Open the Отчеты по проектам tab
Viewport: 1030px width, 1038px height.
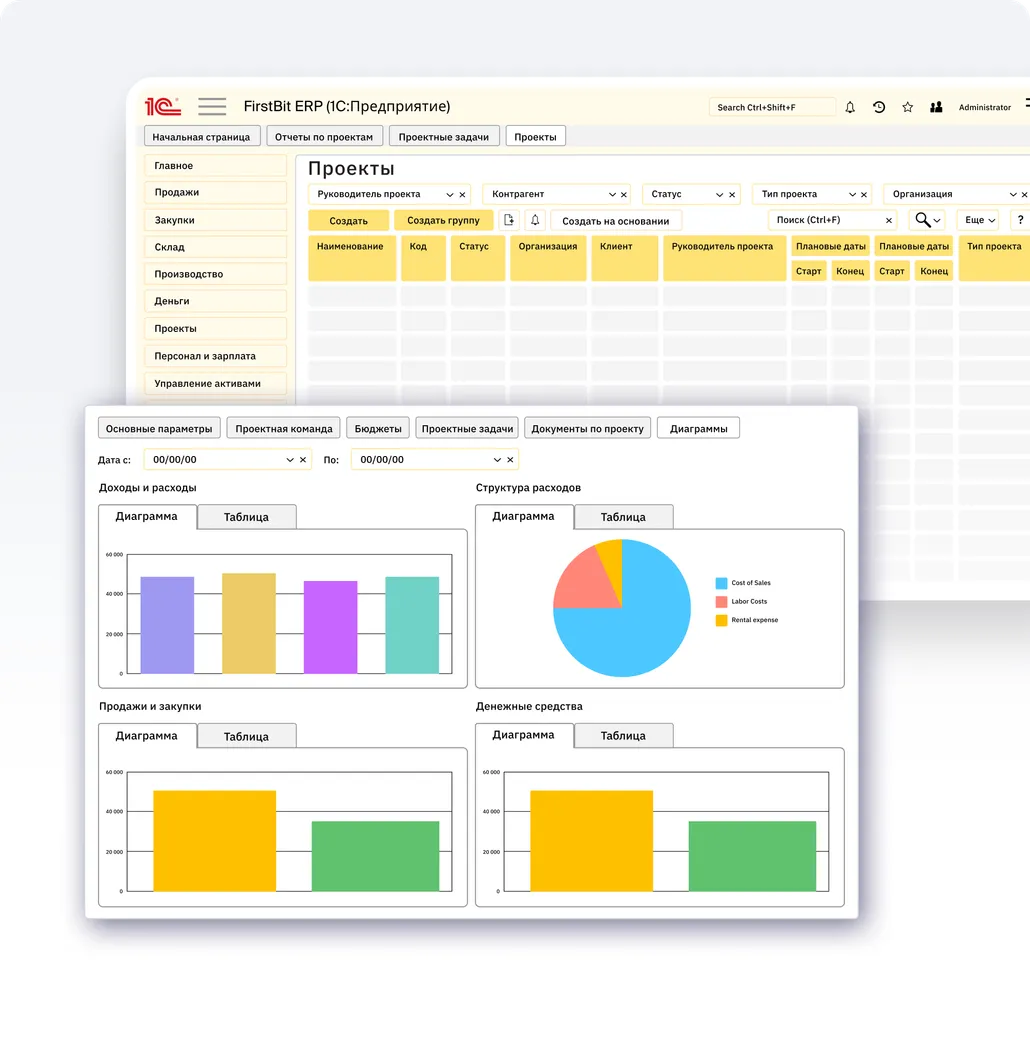(324, 137)
